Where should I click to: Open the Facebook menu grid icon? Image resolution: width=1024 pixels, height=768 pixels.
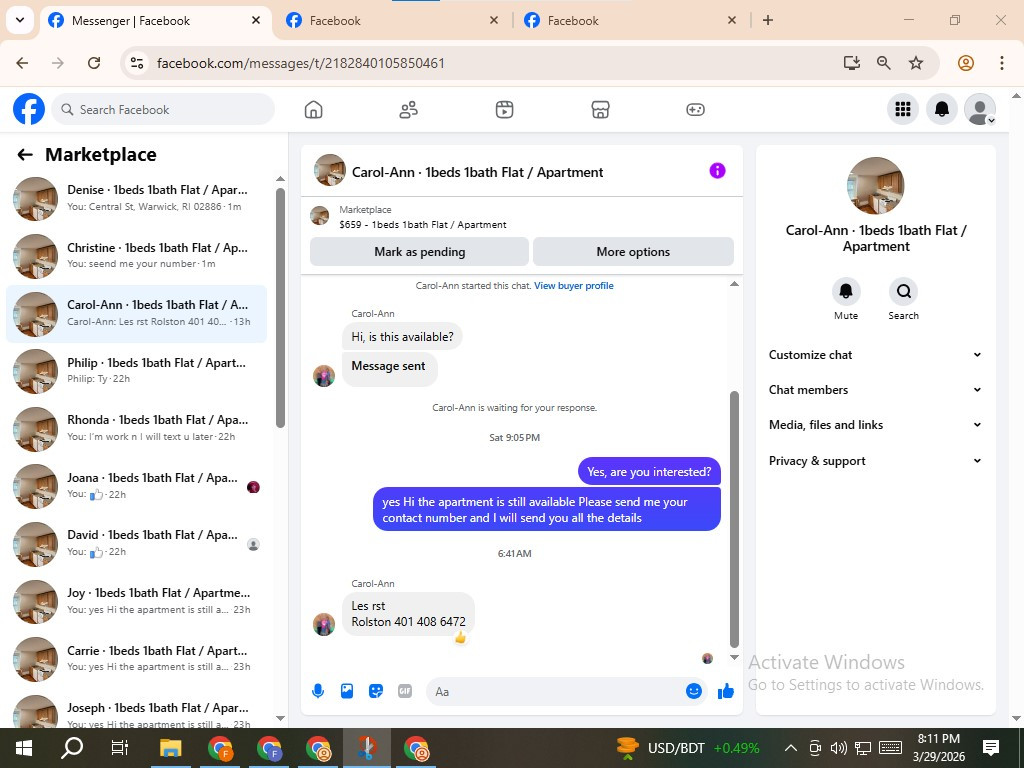(903, 109)
